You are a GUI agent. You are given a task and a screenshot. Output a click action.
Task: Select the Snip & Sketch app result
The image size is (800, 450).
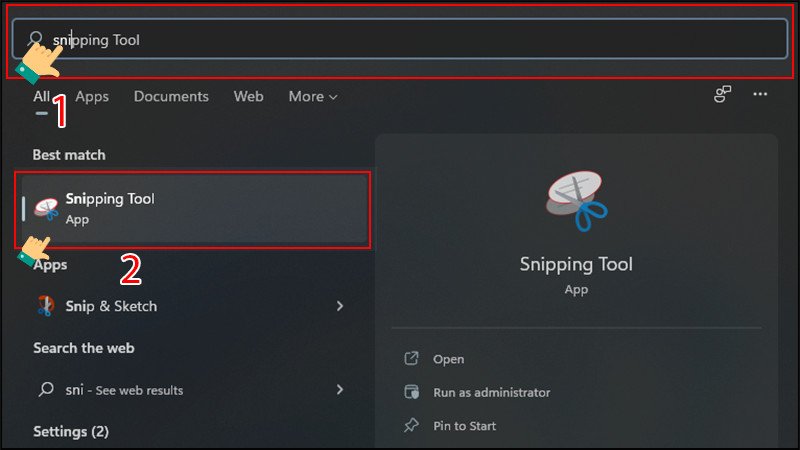190,306
